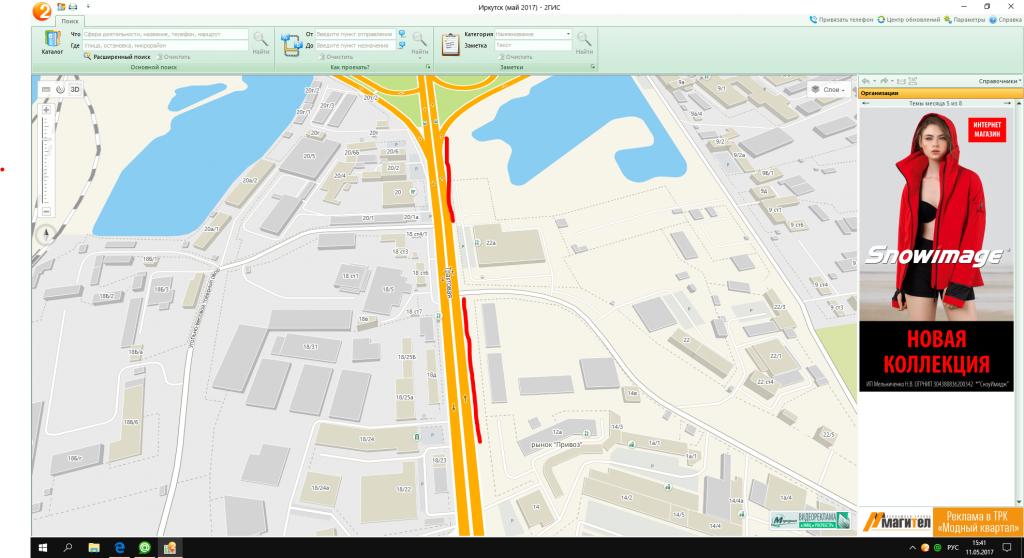
Task: Open the Справочники dropdown
Action: (999, 81)
